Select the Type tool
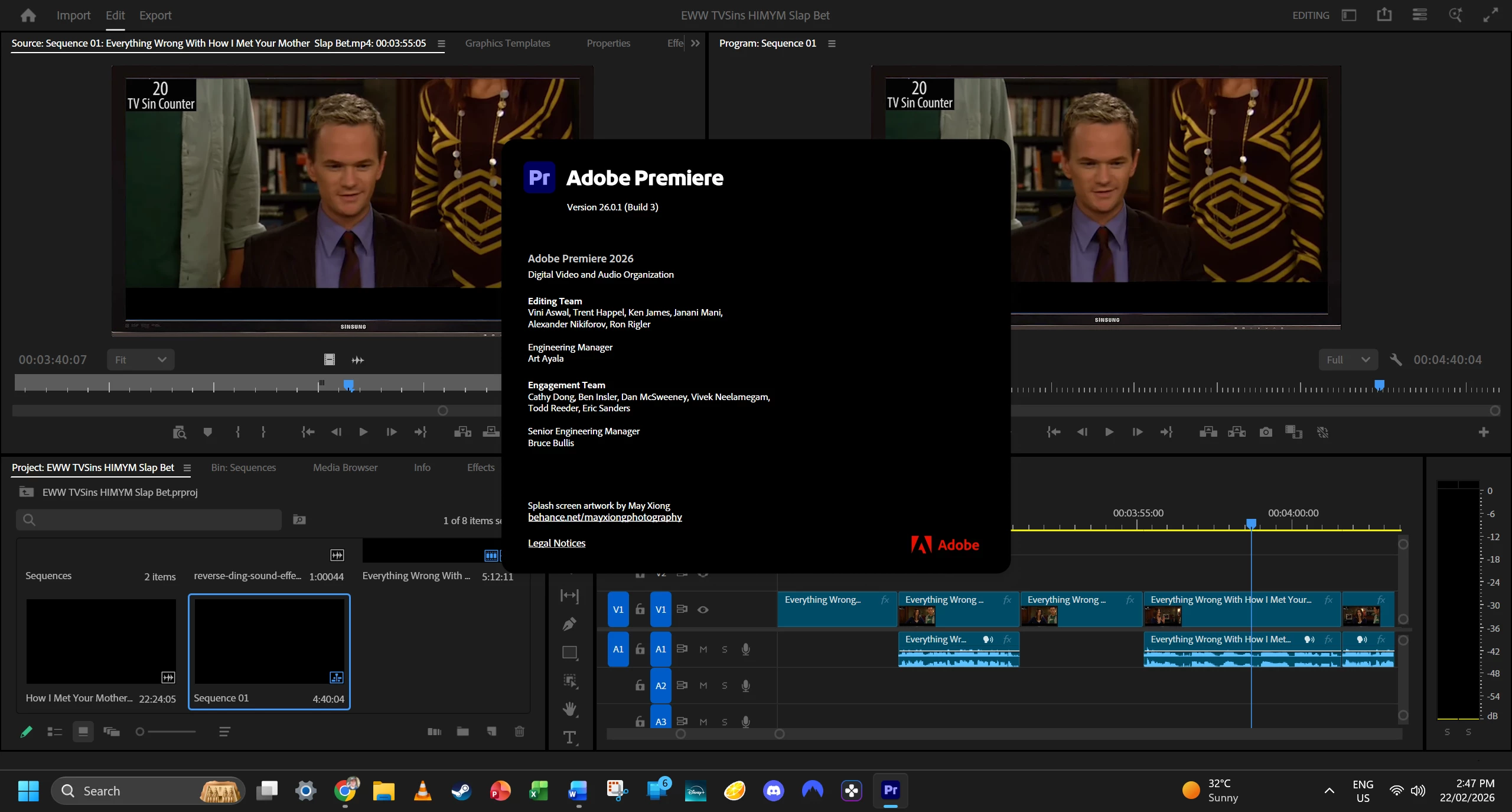Screen dimensions: 1512x812 (x=569, y=737)
